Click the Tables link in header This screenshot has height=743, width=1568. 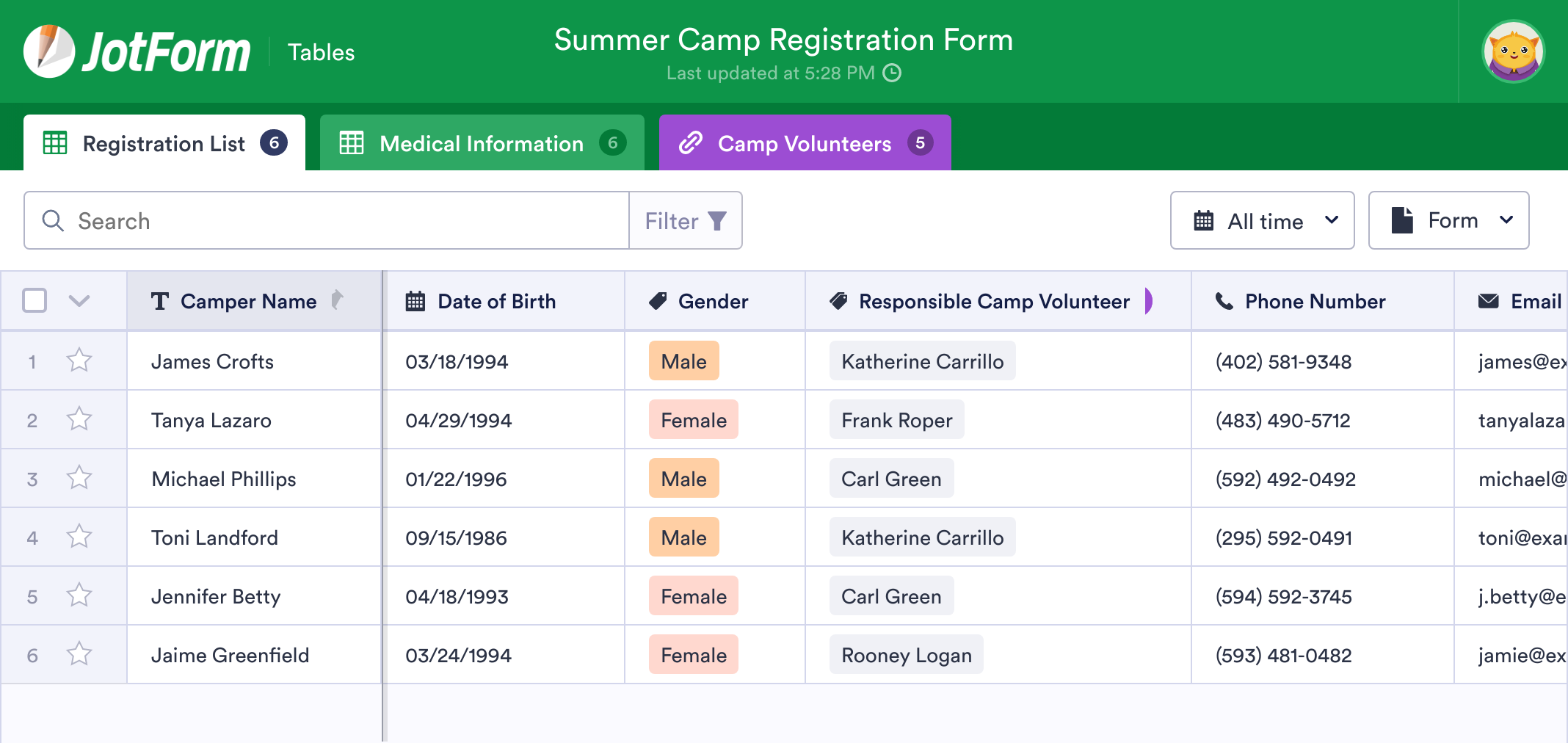[x=321, y=52]
